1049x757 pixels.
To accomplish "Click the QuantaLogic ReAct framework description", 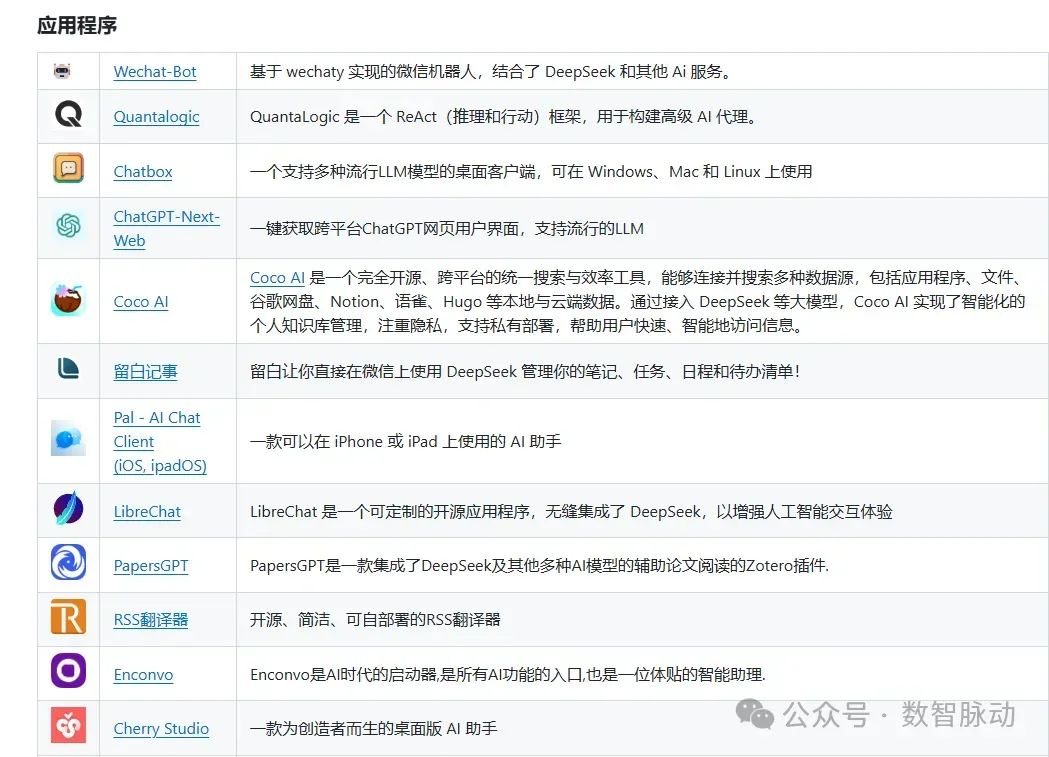I will pos(503,116).
